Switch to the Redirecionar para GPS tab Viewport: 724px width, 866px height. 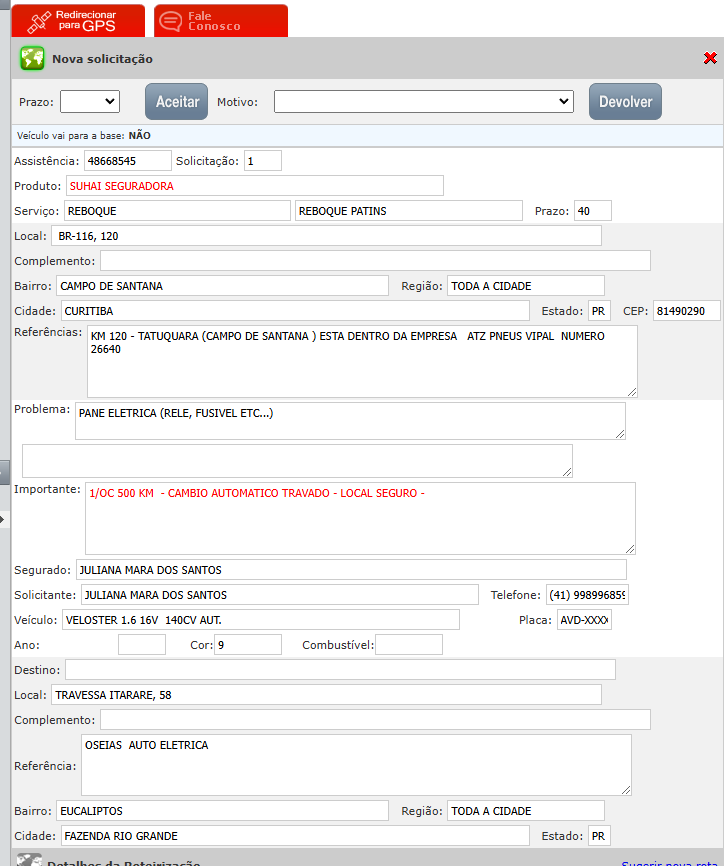click(78, 21)
